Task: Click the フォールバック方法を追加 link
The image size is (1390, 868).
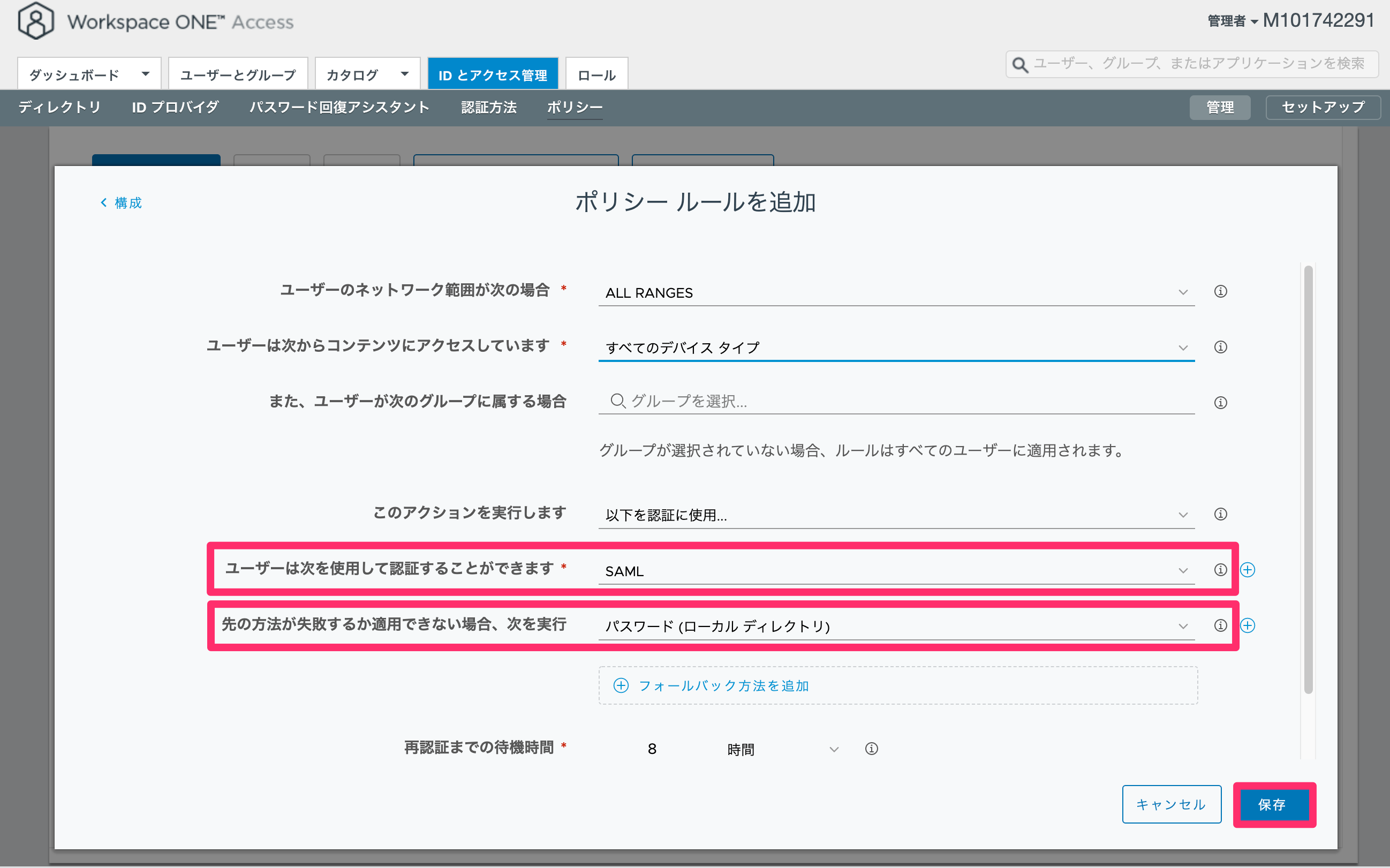Action: coord(723,685)
